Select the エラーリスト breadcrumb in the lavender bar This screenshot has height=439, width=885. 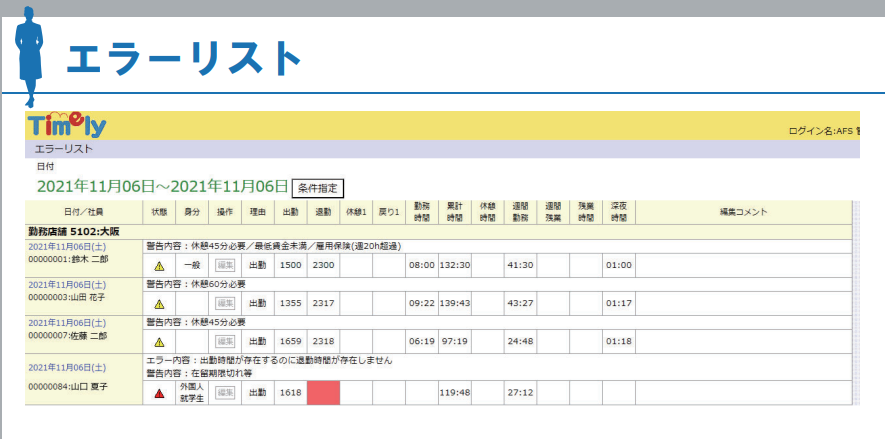coord(64,149)
